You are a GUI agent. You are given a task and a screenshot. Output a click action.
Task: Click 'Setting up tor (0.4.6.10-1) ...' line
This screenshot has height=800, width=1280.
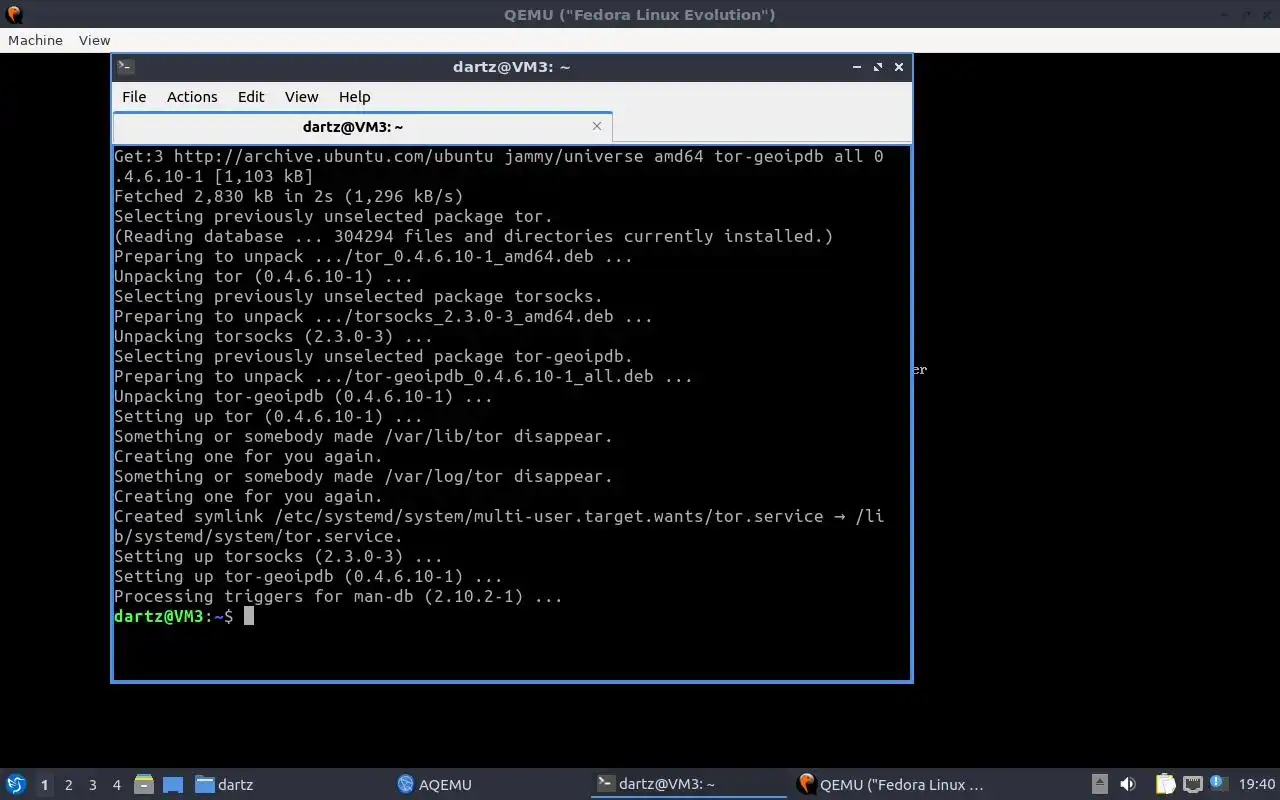click(268, 416)
